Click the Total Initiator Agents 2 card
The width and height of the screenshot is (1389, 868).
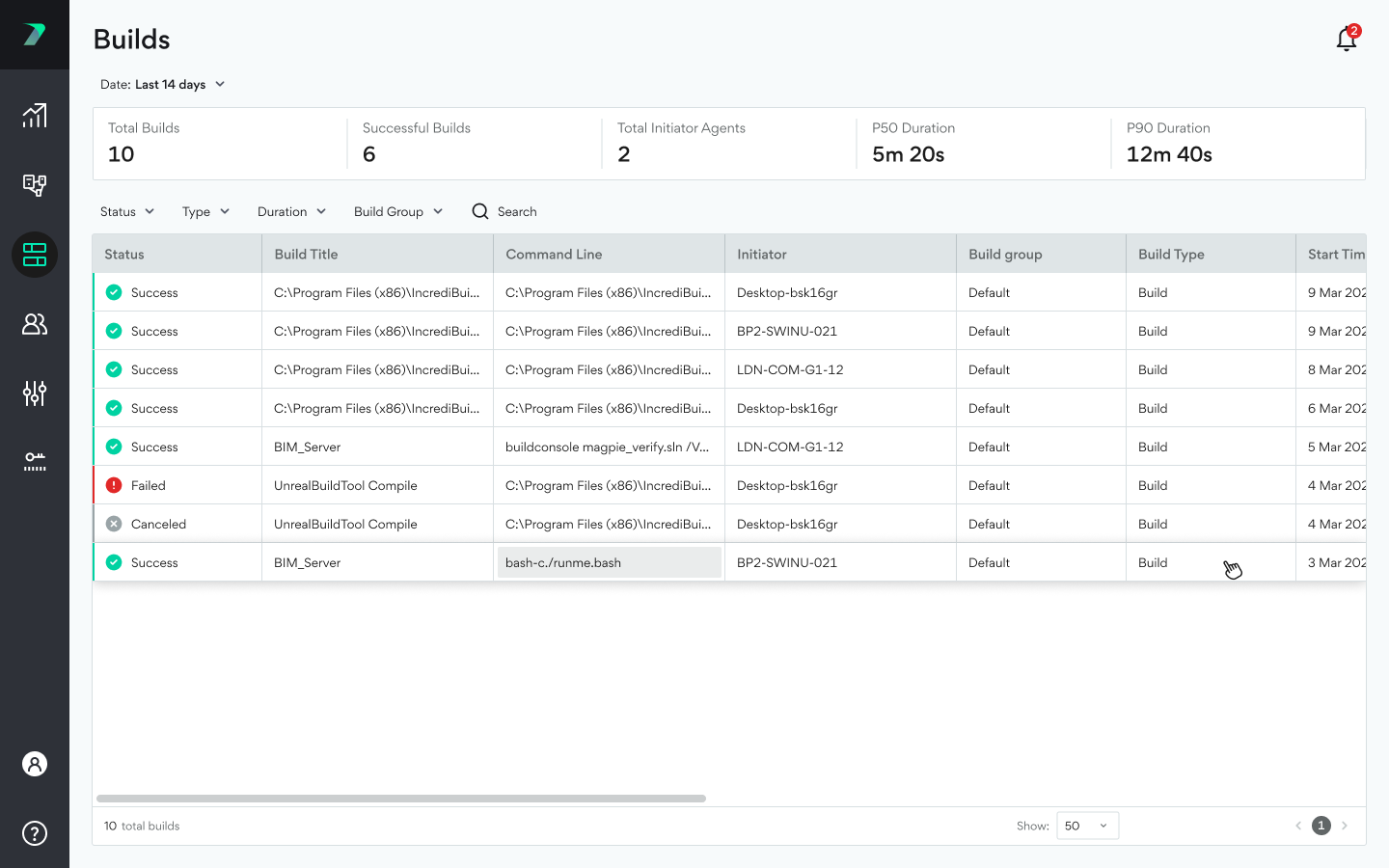coord(729,144)
